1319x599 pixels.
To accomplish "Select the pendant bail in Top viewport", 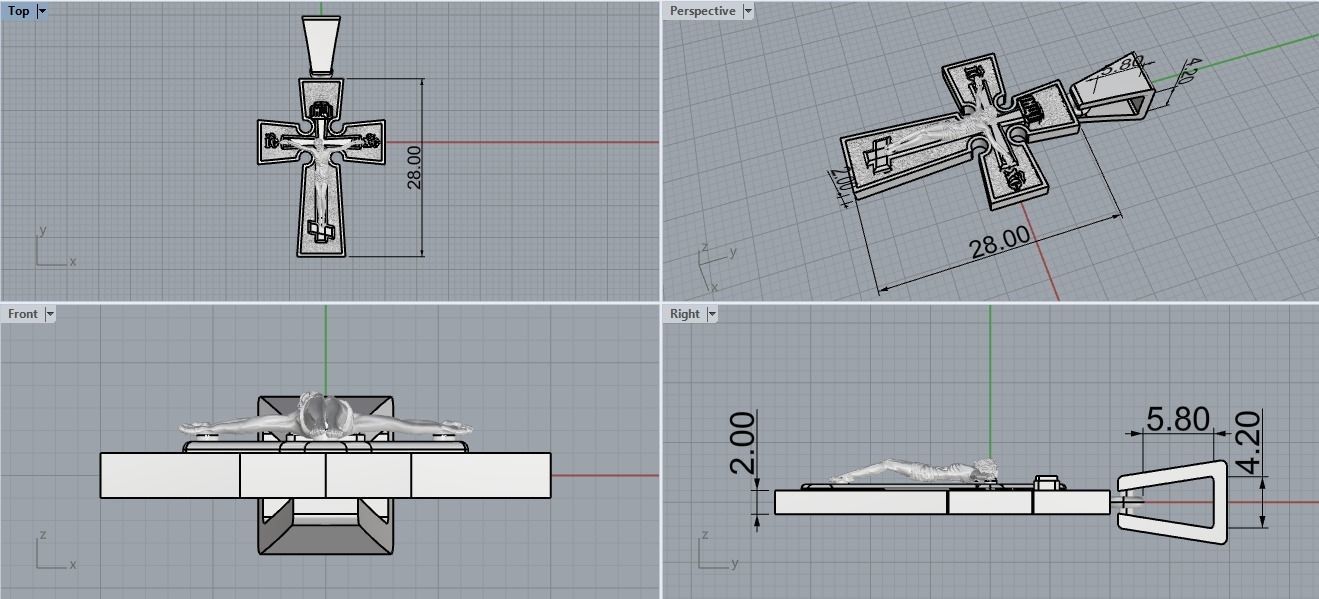I will [x=322, y=45].
